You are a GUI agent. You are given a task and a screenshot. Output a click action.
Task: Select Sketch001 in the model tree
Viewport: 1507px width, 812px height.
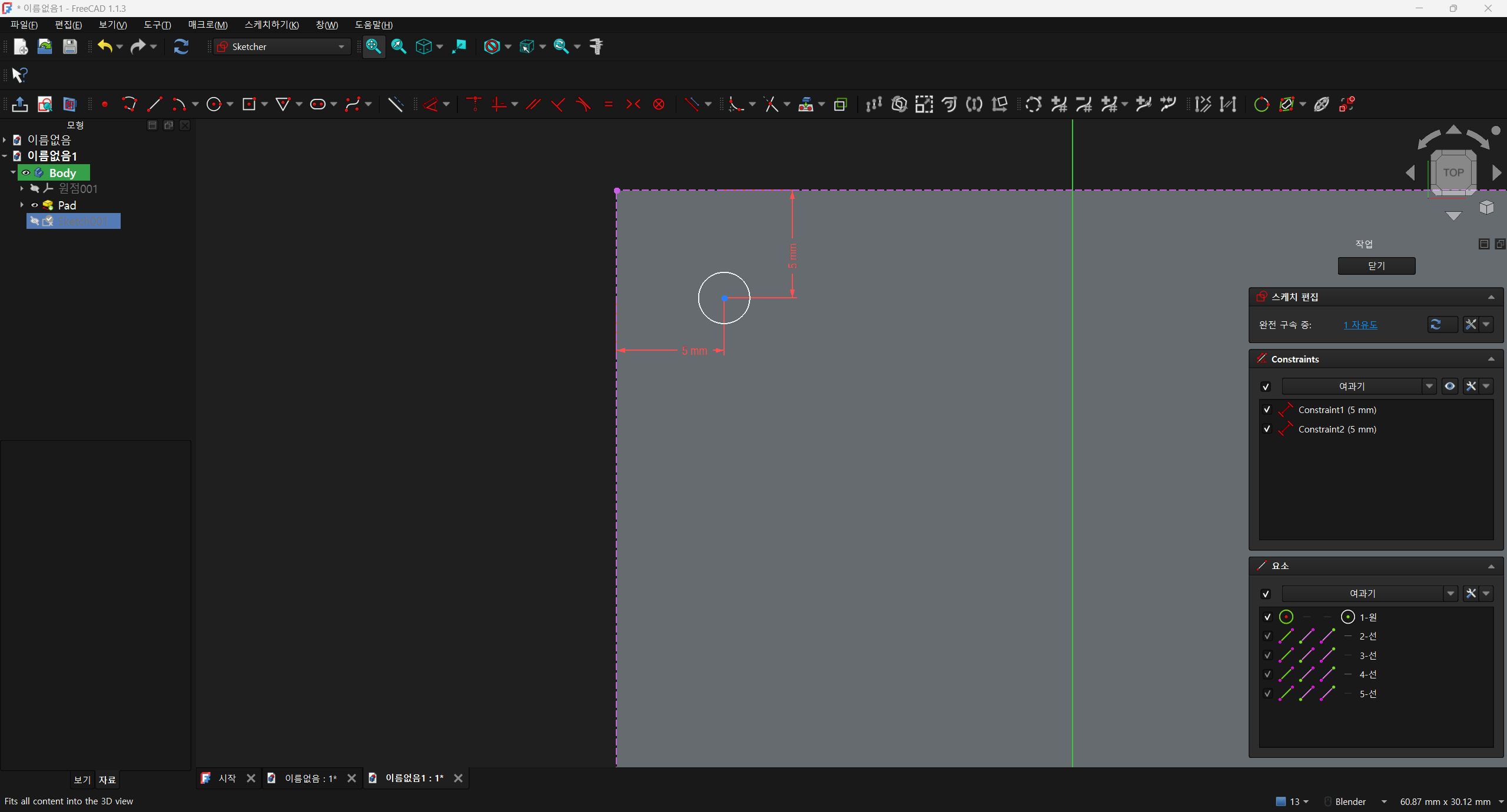(x=74, y=221)
